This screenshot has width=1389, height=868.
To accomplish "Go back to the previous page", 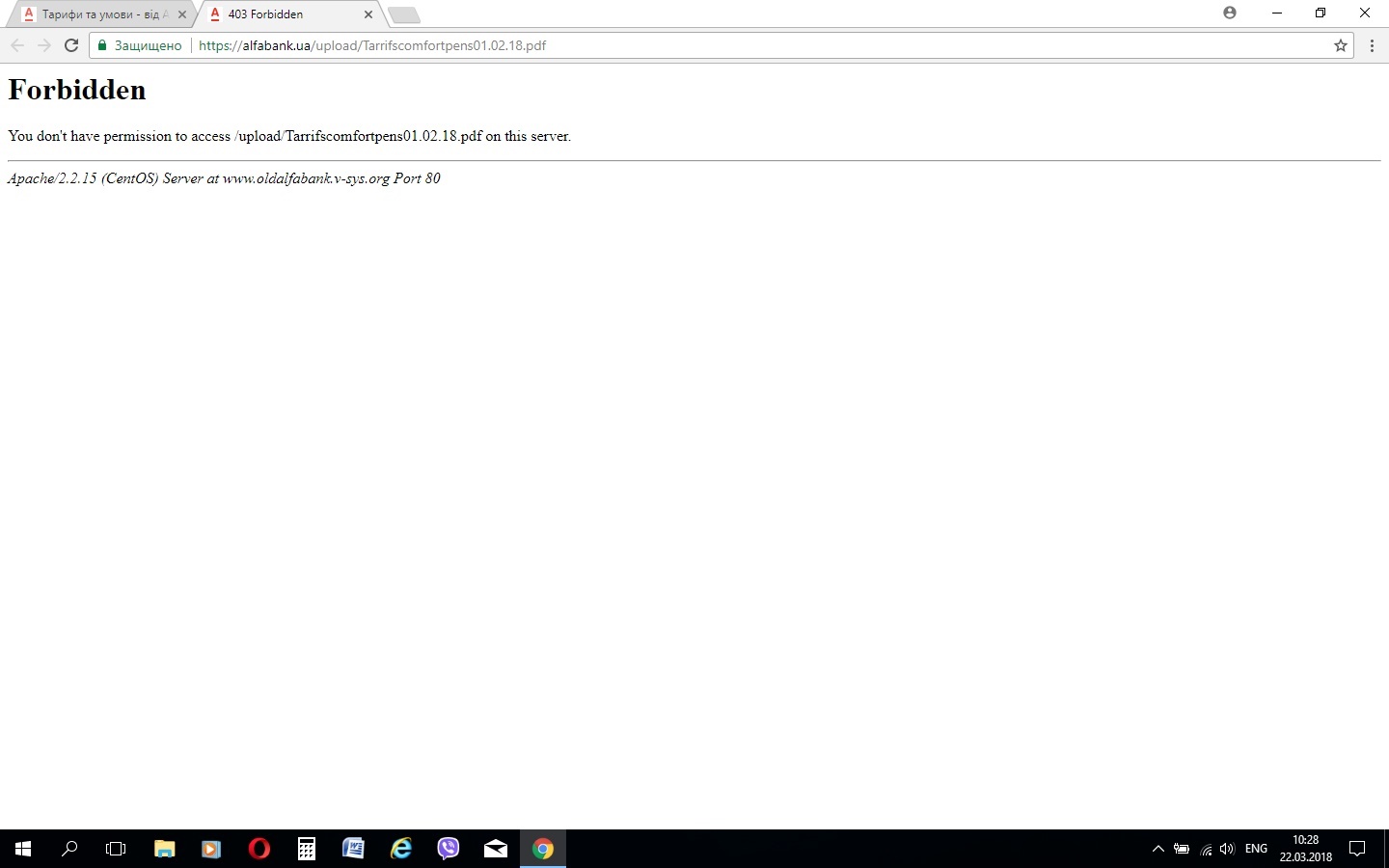I will point(17,45).
